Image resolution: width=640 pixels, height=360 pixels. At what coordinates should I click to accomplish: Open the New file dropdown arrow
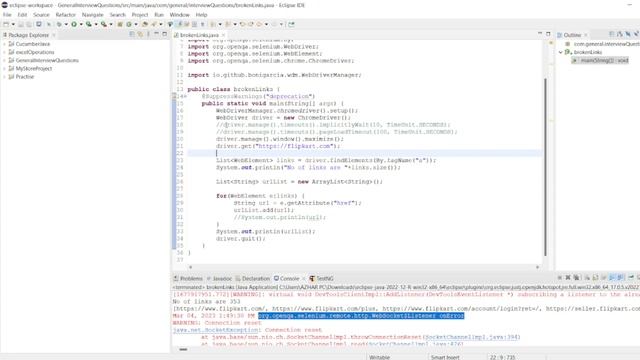click(13, 24)
